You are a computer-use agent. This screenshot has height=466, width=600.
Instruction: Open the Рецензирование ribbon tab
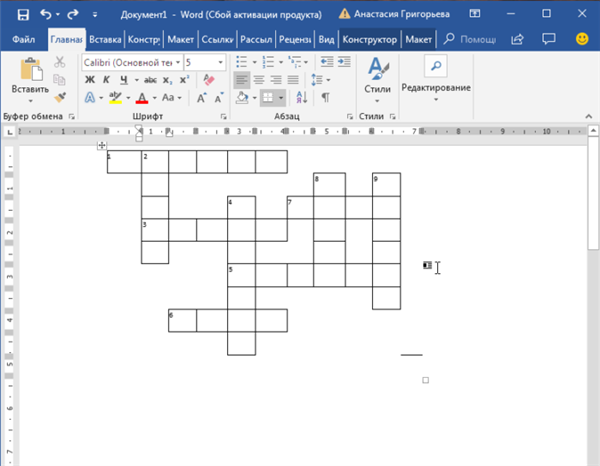(295, 39)
